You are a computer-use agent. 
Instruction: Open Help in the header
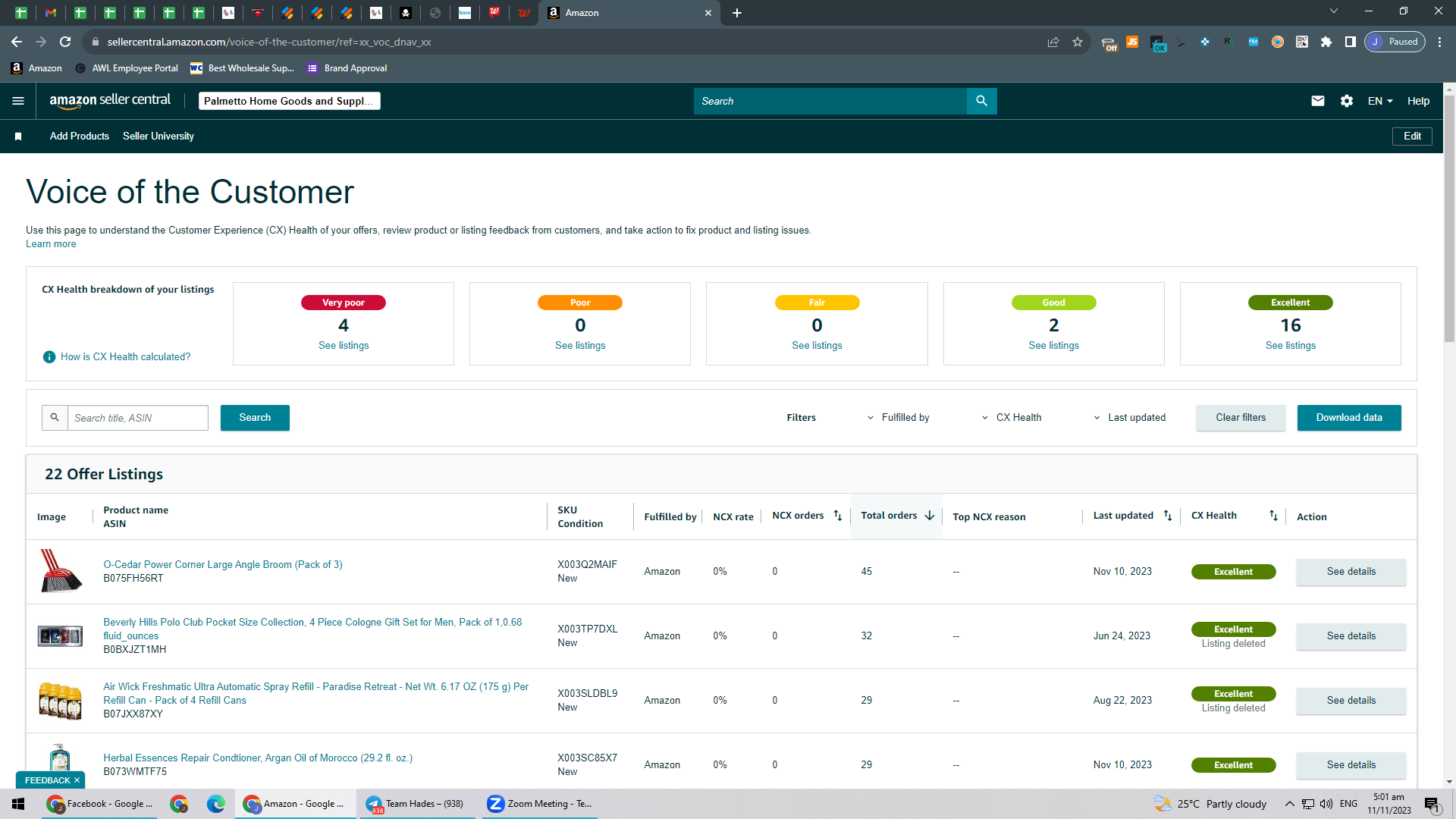[1418, 101]
